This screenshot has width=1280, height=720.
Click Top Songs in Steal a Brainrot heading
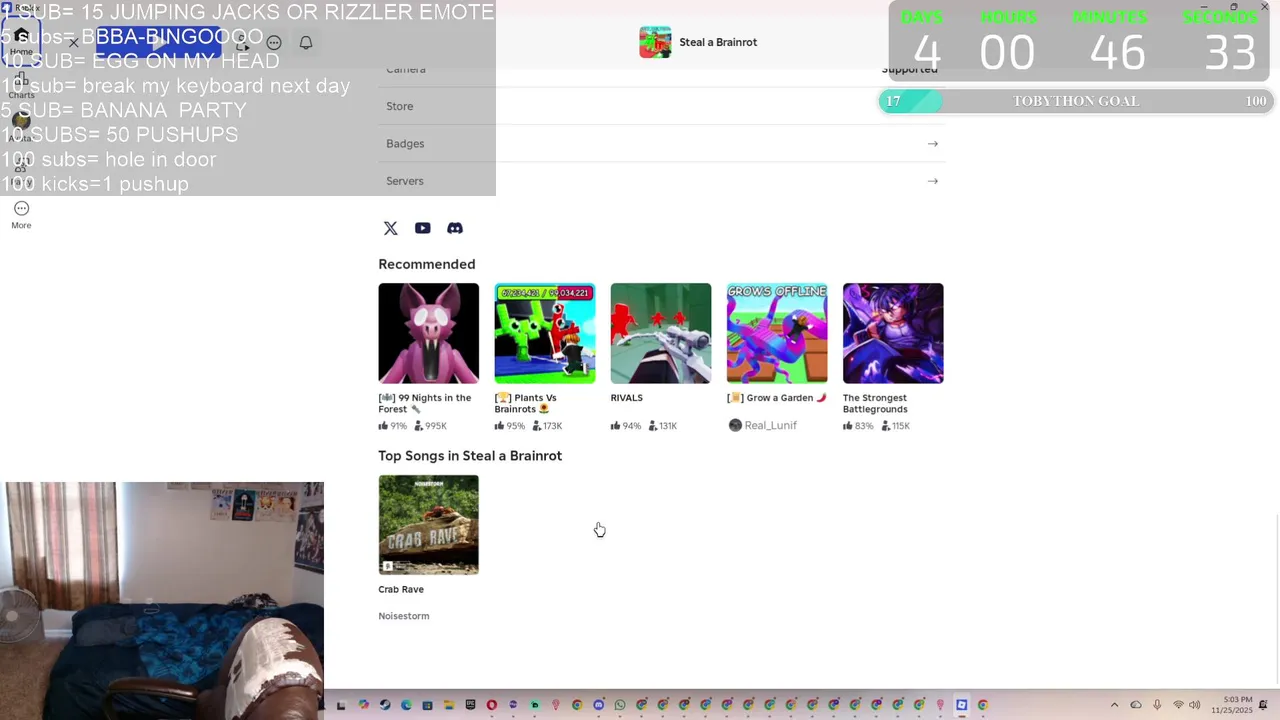click(x=470, y=456)
